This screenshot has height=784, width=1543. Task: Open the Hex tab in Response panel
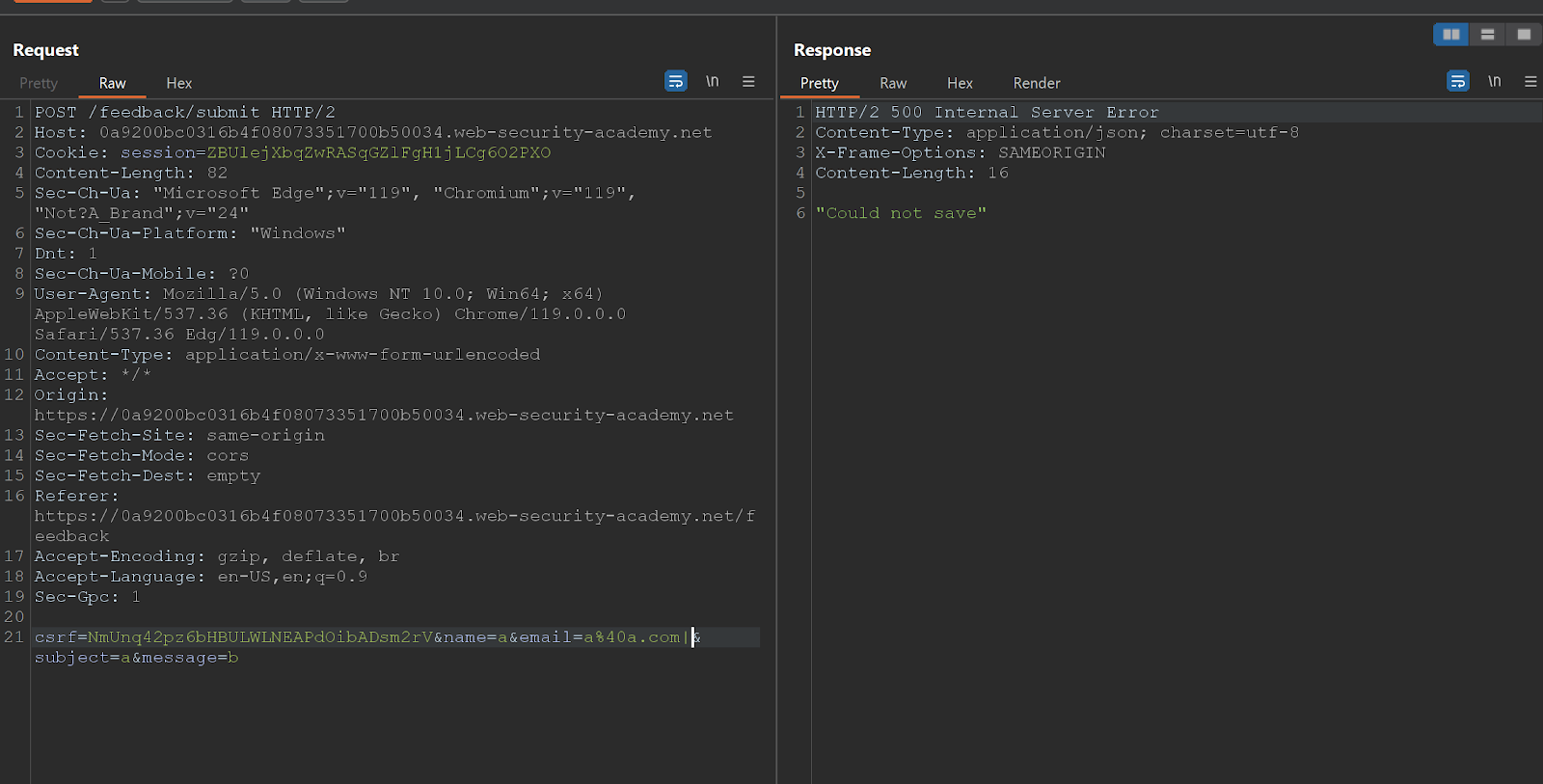coord(960,84)
